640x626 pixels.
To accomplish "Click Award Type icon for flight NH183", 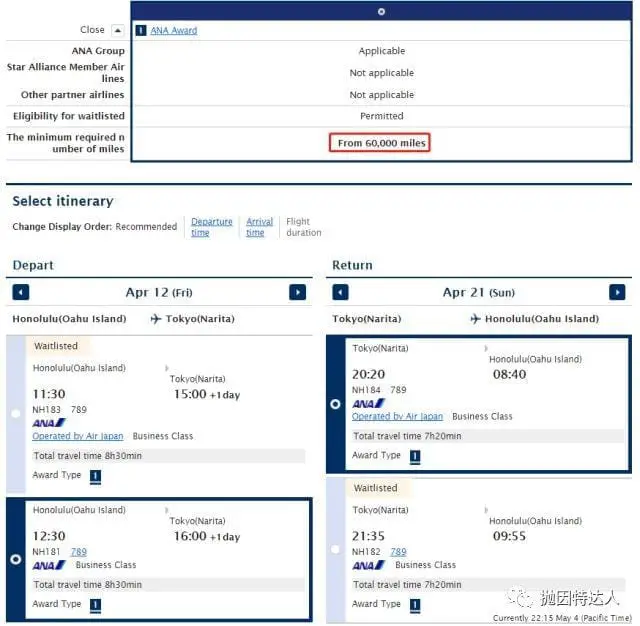I will click(x=96, y=476).
